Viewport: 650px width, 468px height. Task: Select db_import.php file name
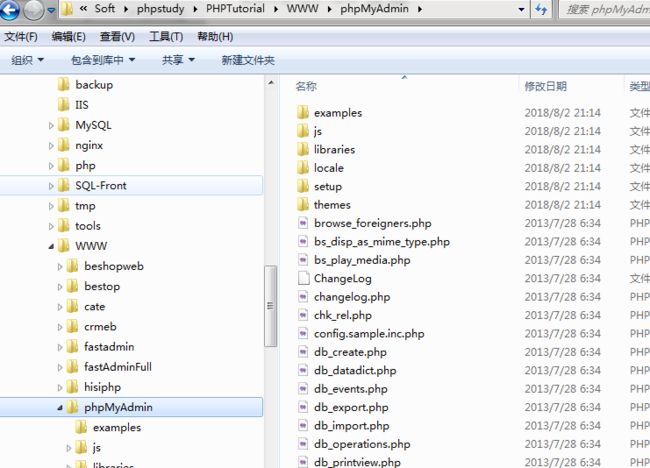(x=352, y=425)
